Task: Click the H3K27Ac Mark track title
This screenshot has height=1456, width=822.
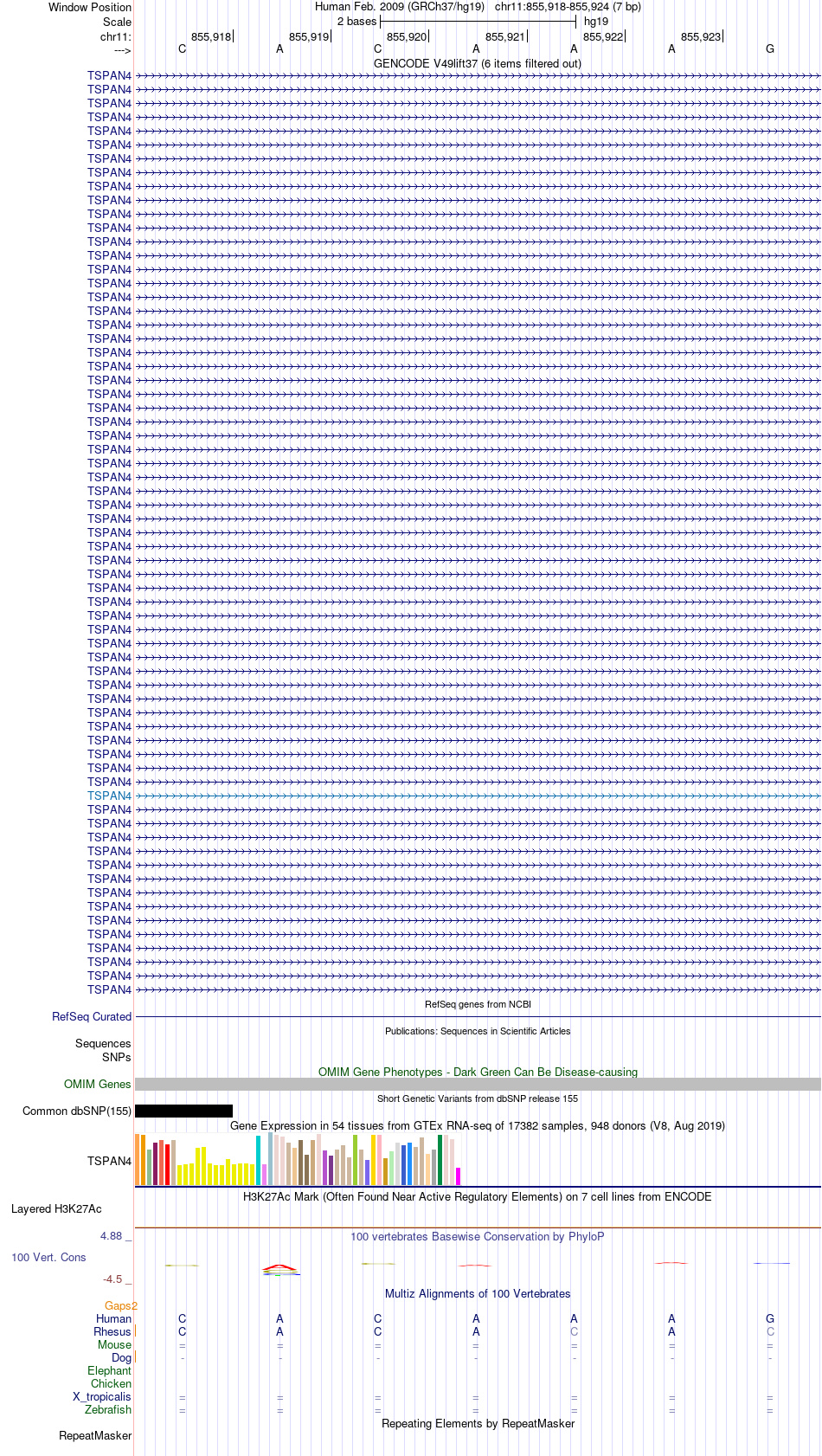Action: 478,1196
